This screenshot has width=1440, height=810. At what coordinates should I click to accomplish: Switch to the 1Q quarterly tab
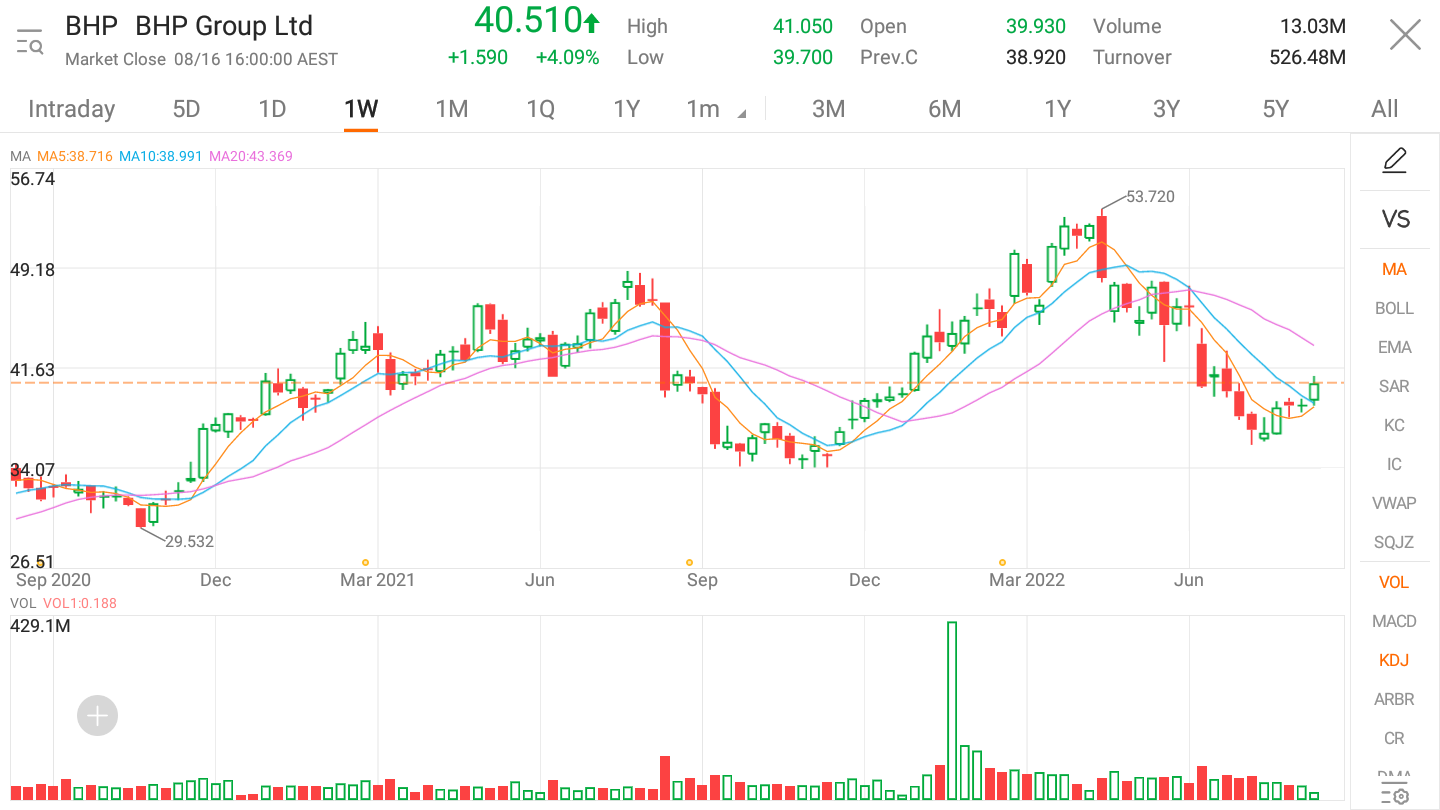pos(540,109)
